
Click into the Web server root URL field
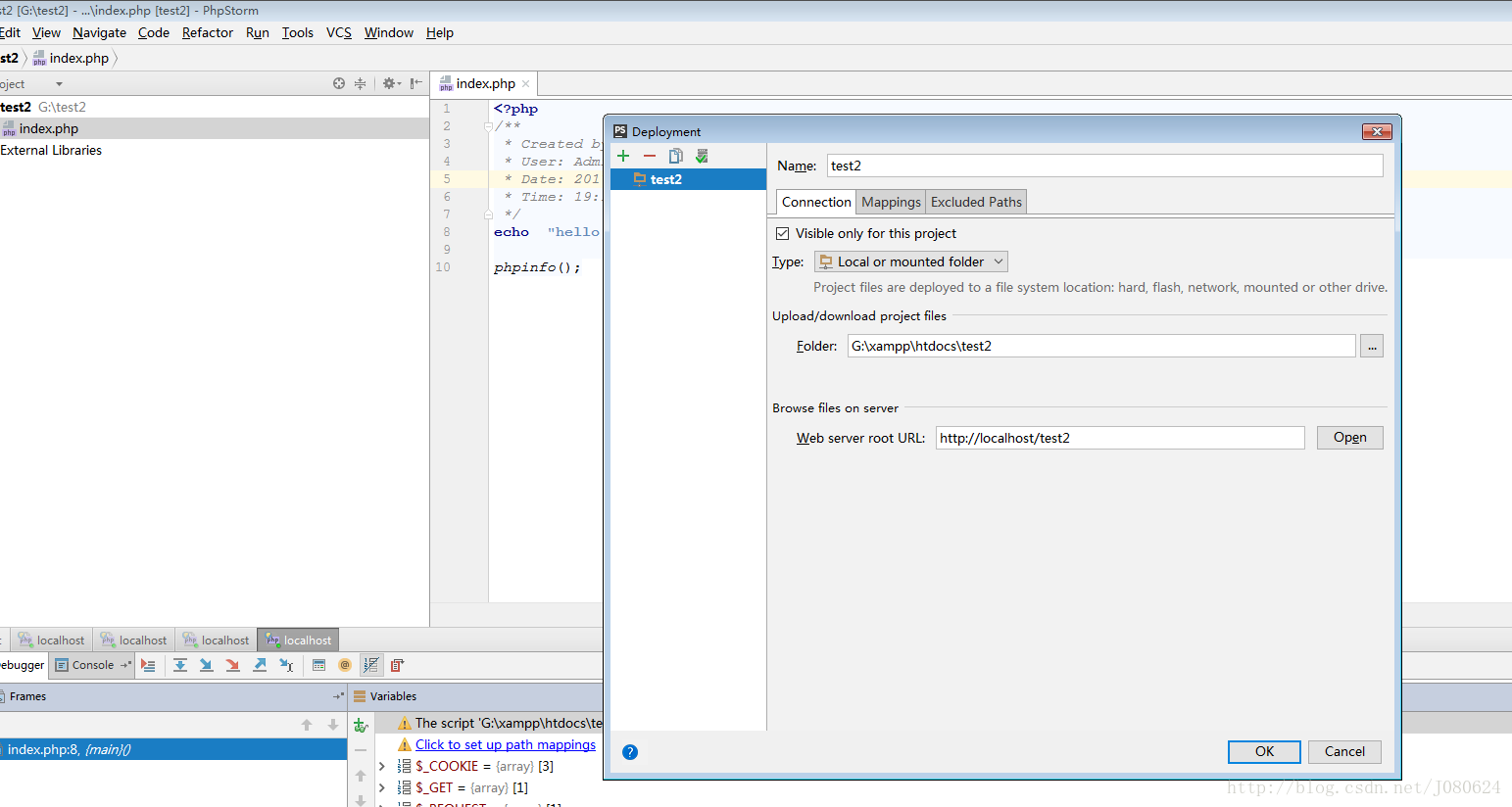click(x=1120, y=438)
